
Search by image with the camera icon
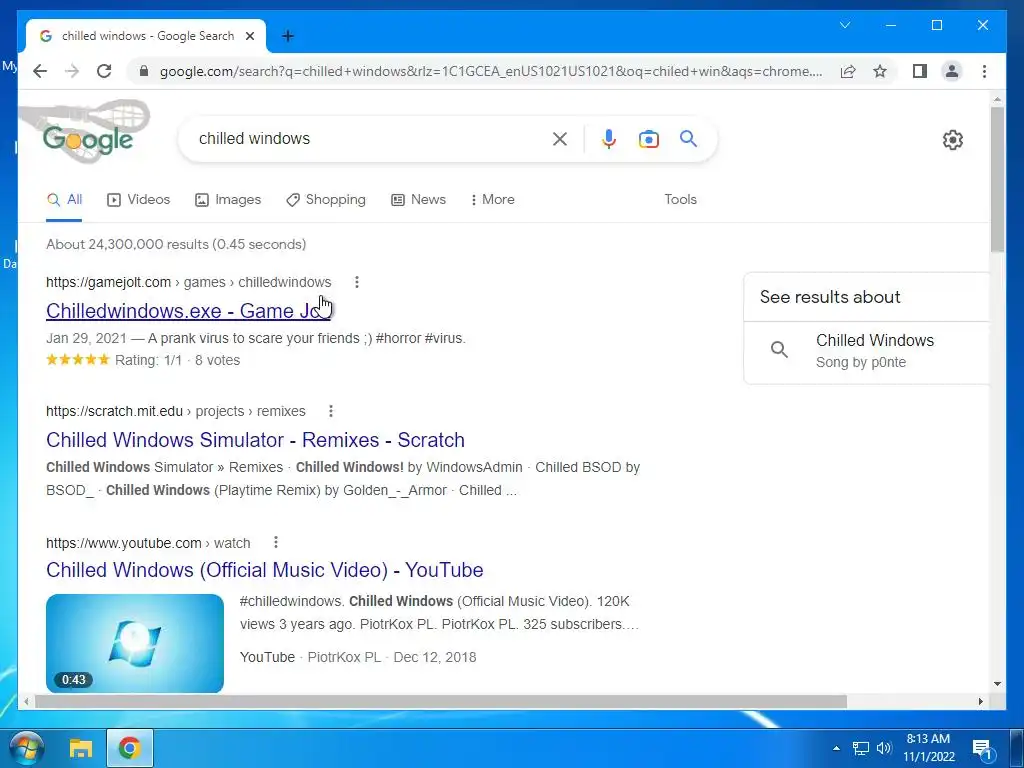coord(648,139)
